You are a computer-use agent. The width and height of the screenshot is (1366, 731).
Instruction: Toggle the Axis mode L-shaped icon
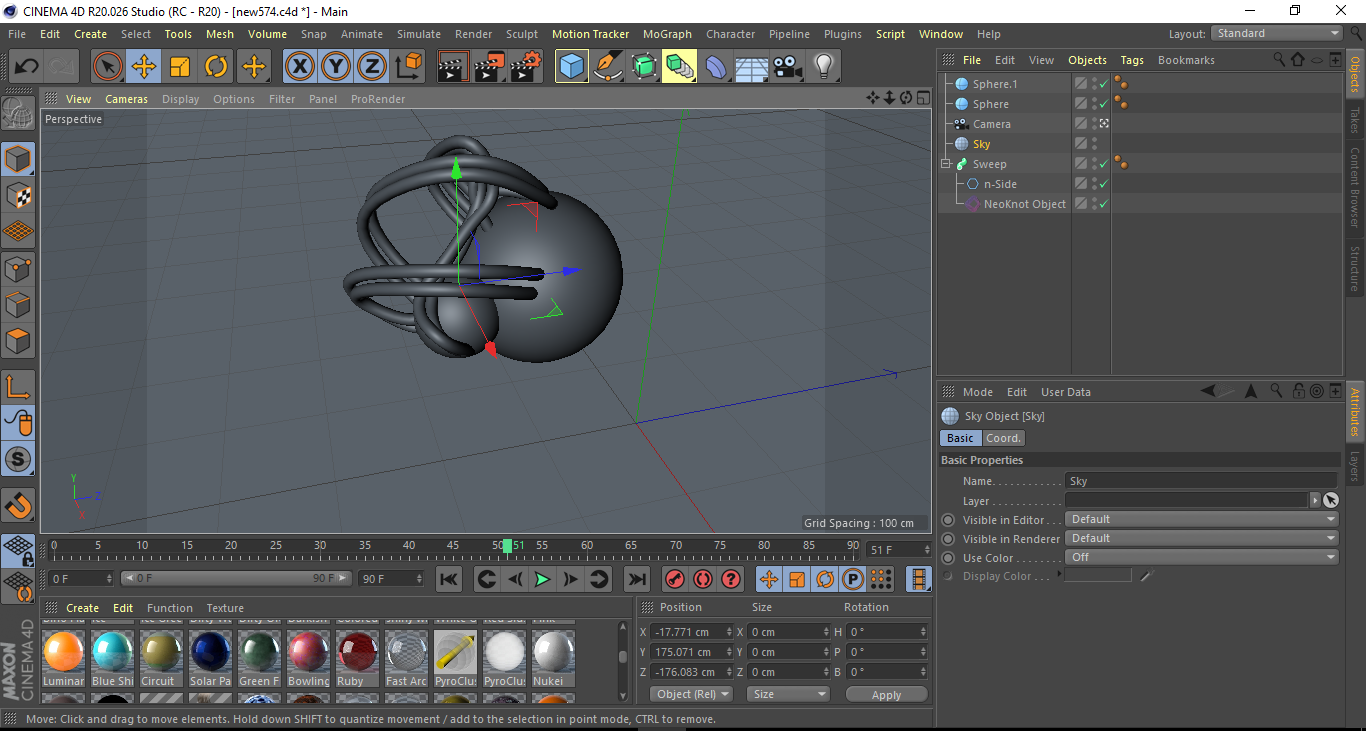click(18, 387)
